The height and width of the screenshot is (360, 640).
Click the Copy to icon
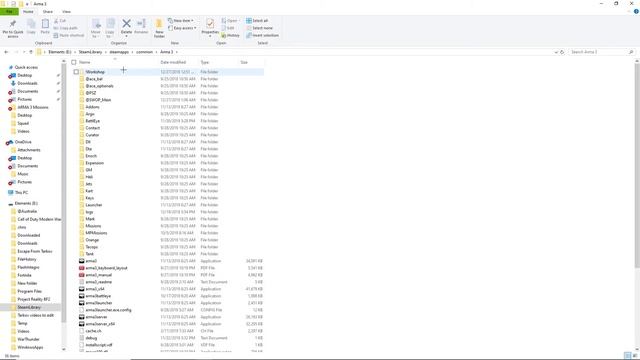click(x=110, y=24)
